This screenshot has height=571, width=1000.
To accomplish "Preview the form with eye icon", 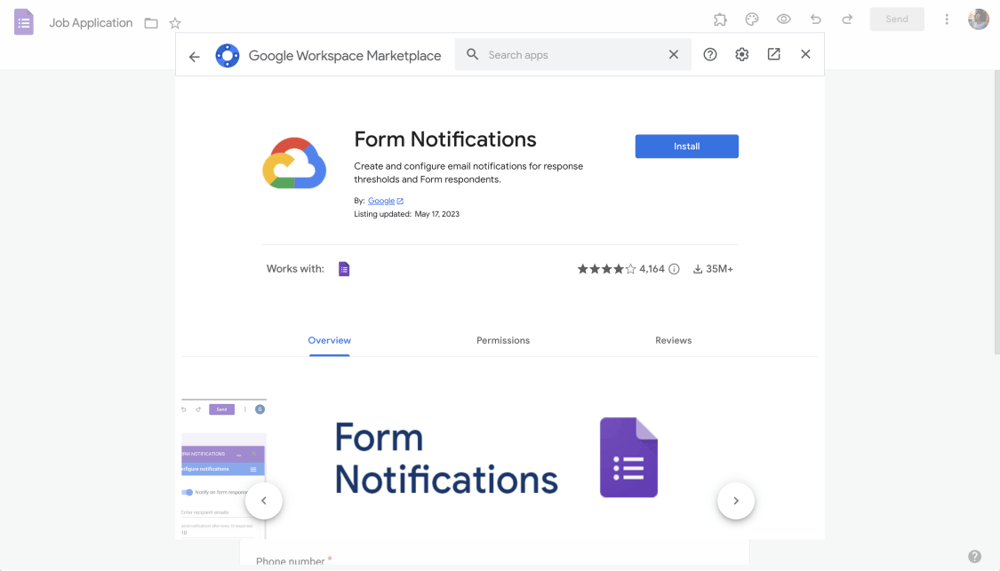I will (784, 20).
